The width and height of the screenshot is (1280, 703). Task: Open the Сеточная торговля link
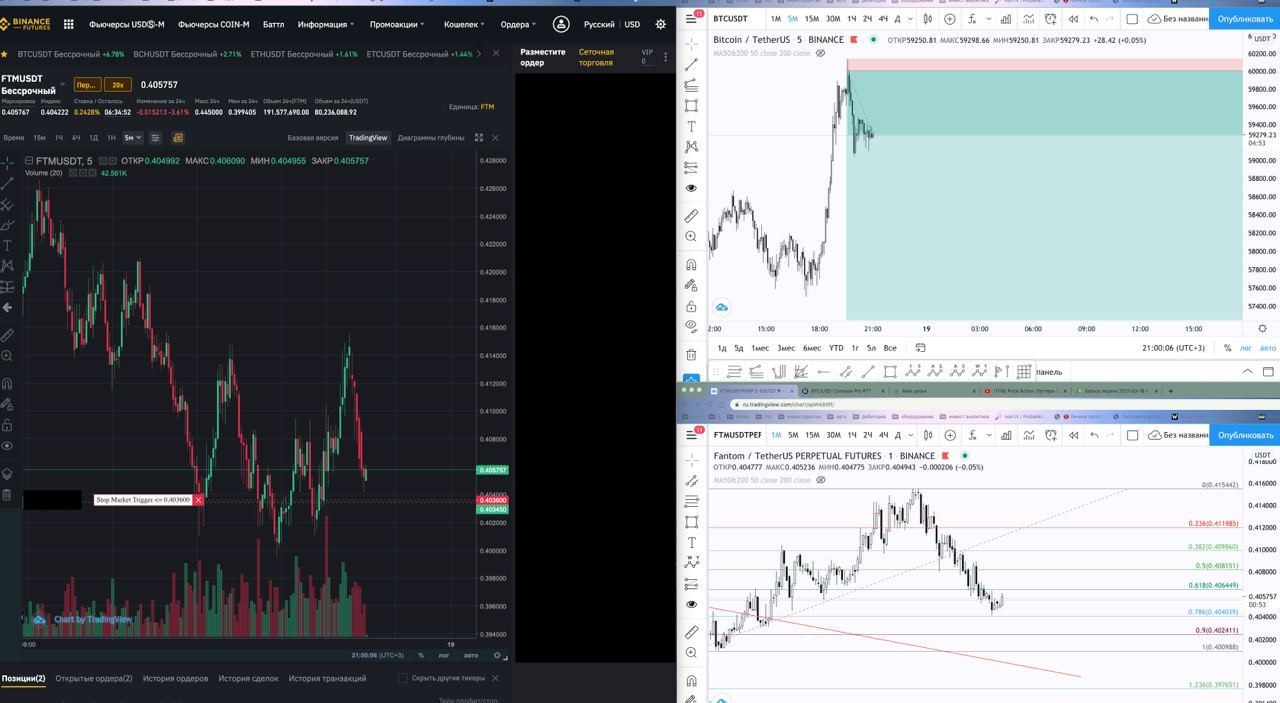tap(597, 57)
